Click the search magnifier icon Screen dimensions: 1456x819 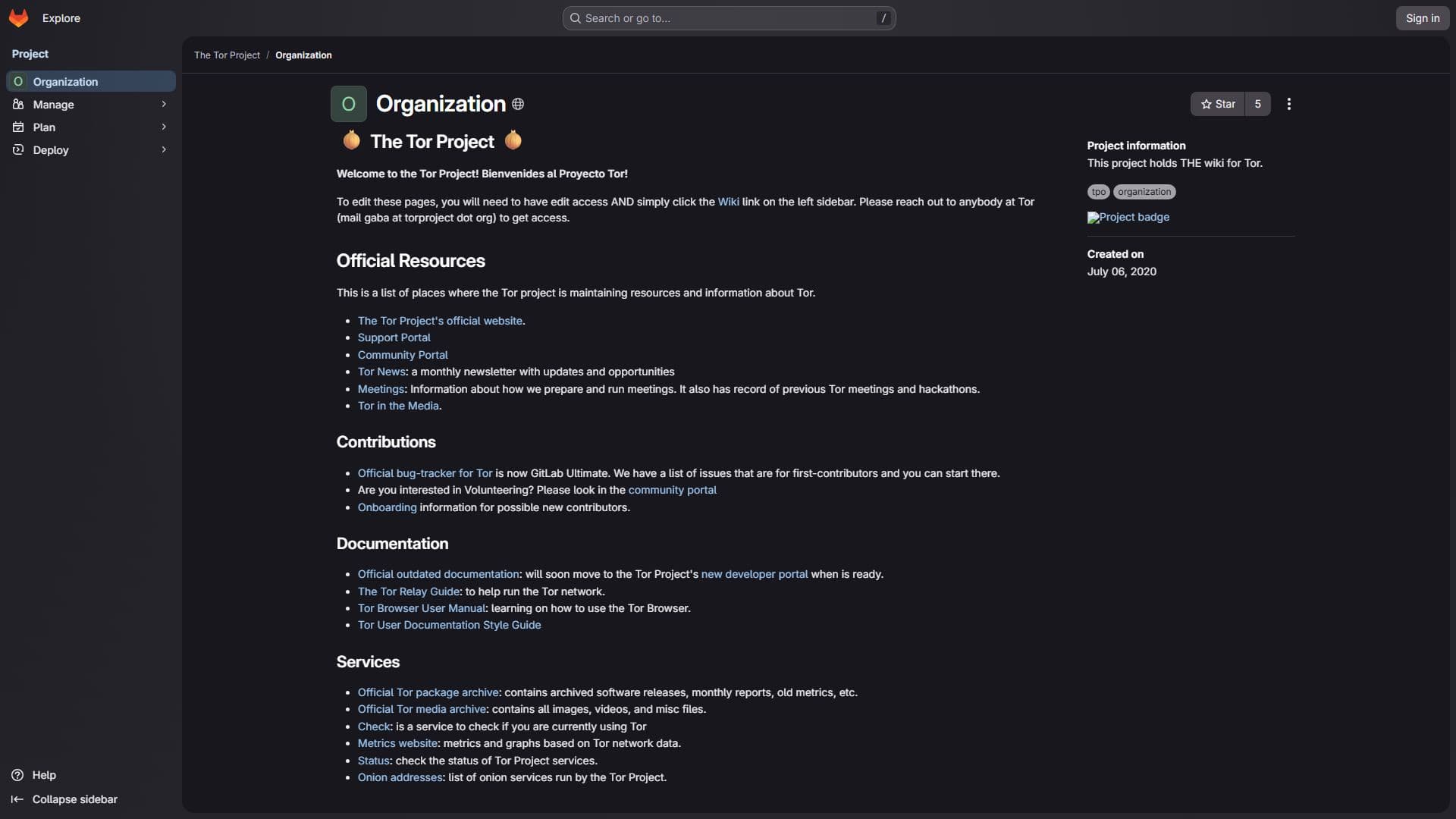click(x=576, y=18)
